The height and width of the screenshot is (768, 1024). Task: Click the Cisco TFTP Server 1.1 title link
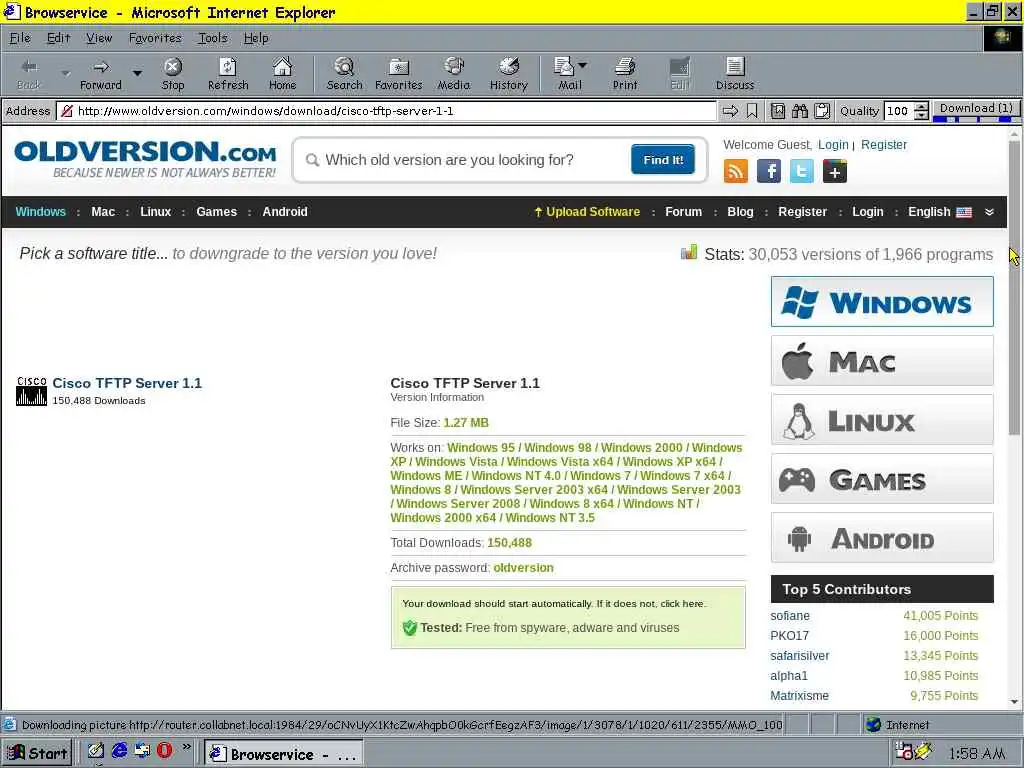tap(127, 383)
